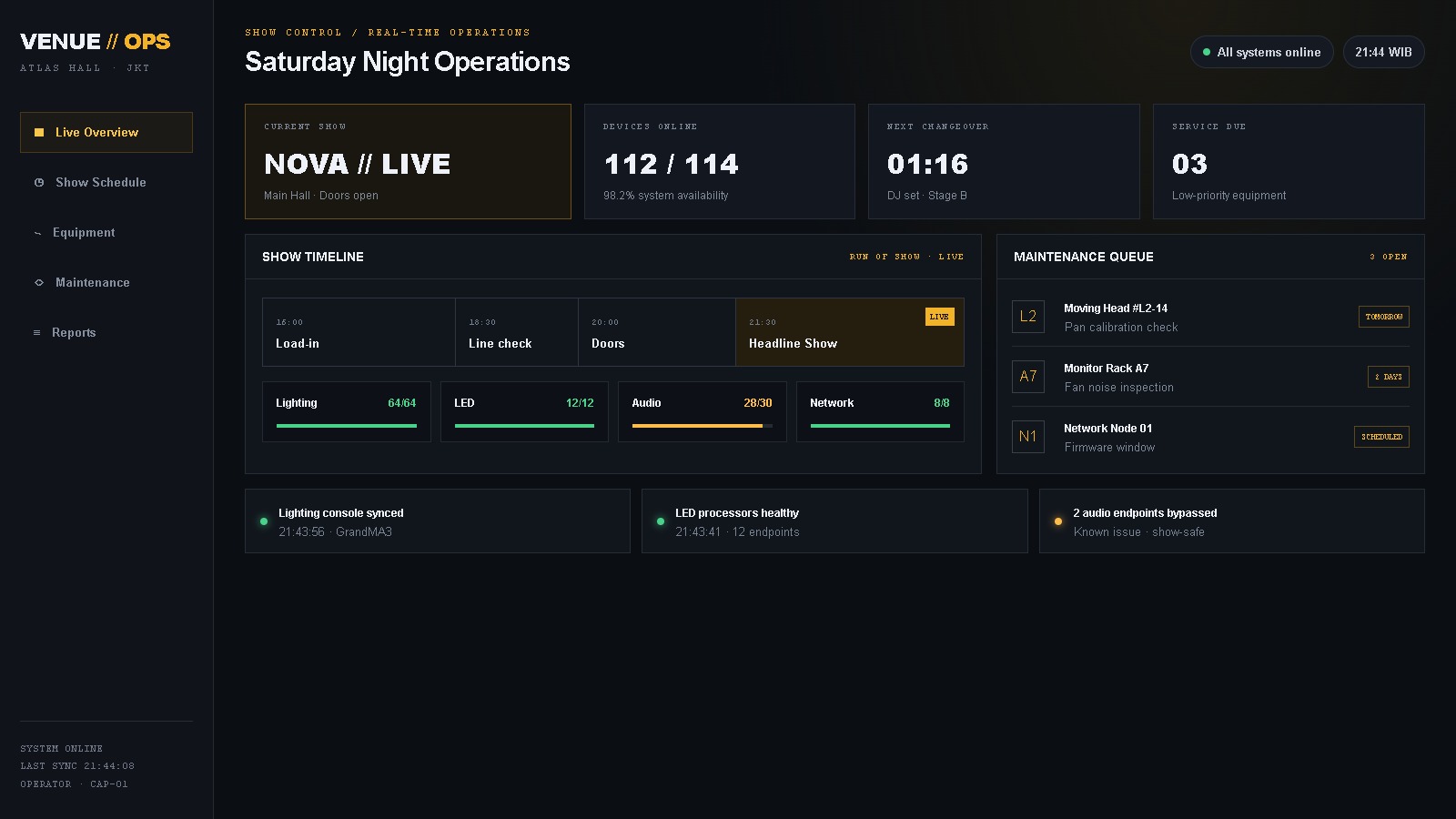The height and width of the screenshot is (819, 1456).
Task: Open the Equipment section
Action: tap(106, 232)
